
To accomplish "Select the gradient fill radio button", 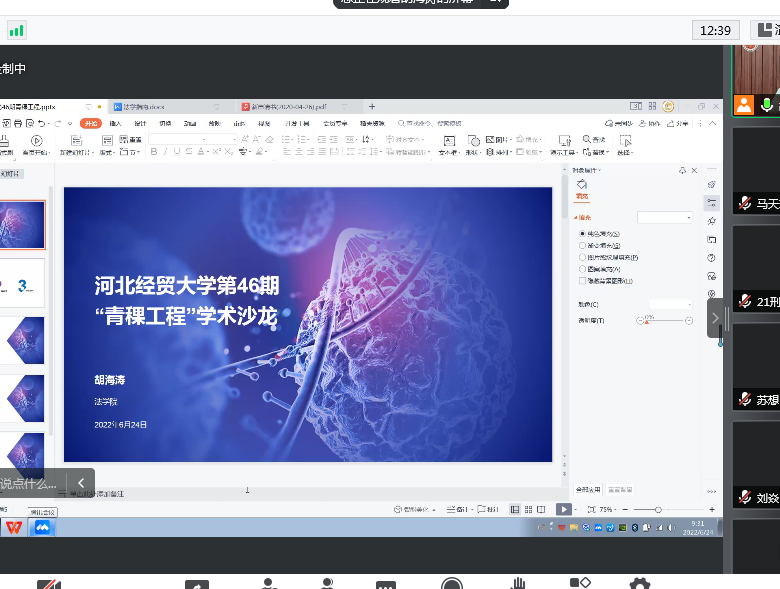I will tap(582, 245).
